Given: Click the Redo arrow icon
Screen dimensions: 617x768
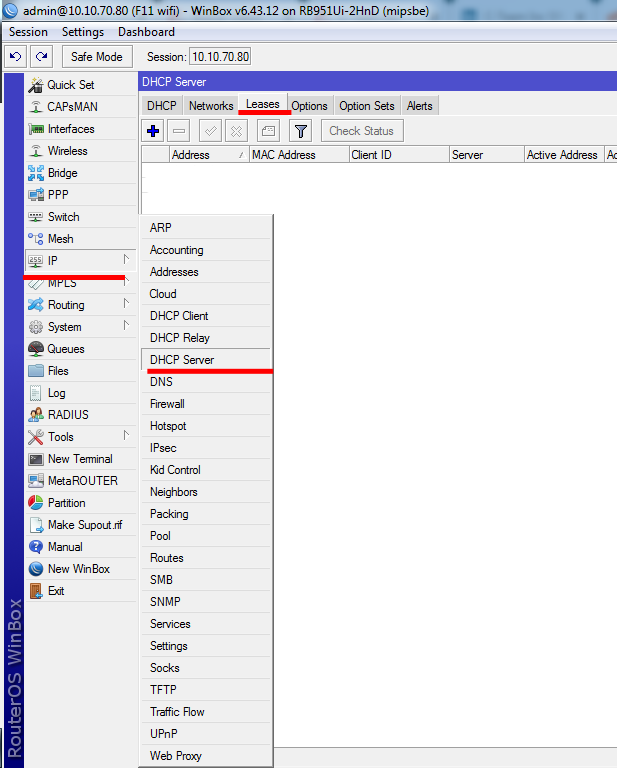Looking at the screenshot, I should [42, 57].
